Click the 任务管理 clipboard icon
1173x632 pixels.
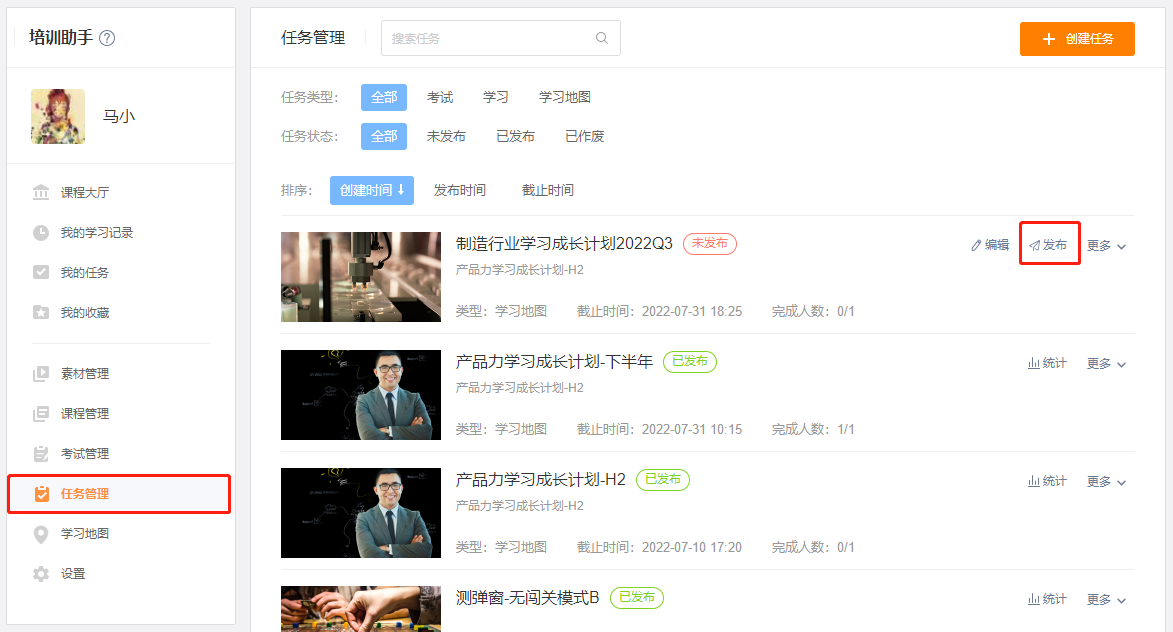[x=42, y=494]
